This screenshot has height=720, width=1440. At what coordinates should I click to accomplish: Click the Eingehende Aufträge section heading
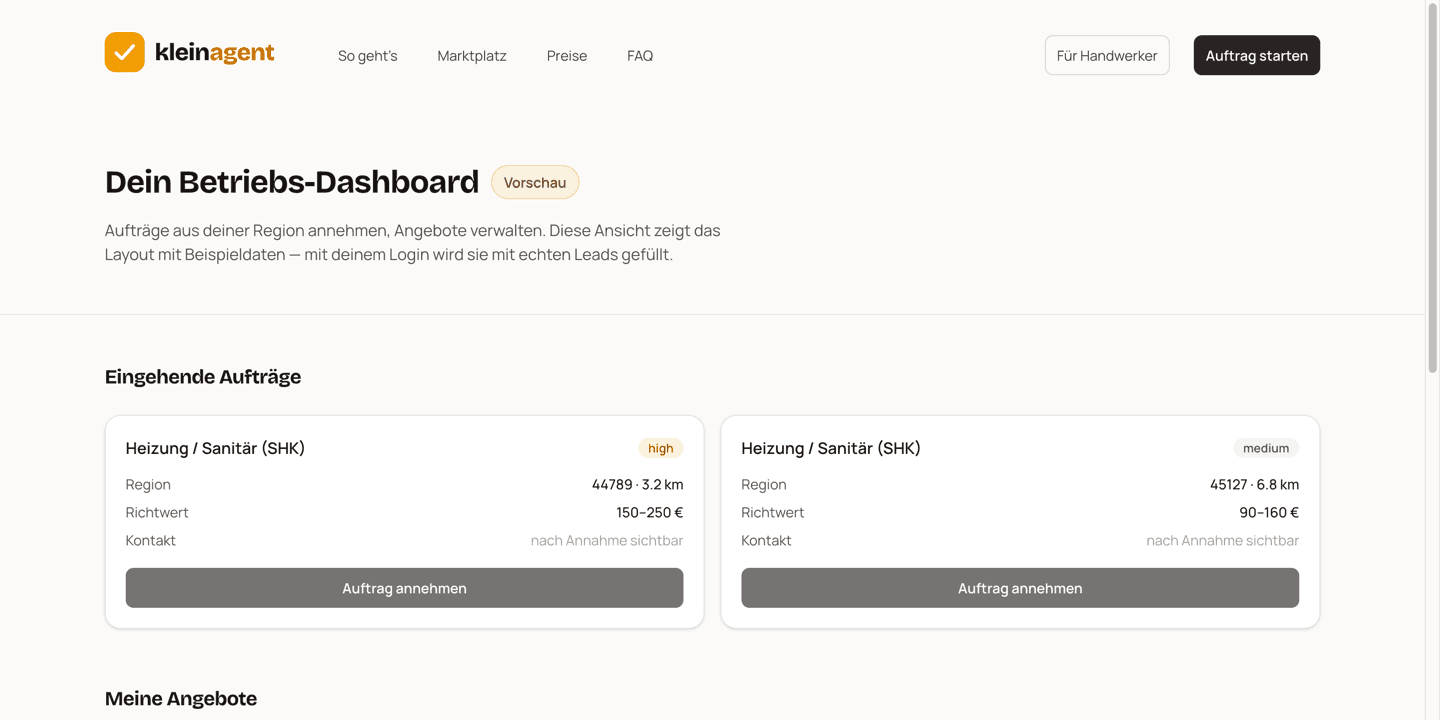coord(203,377)
